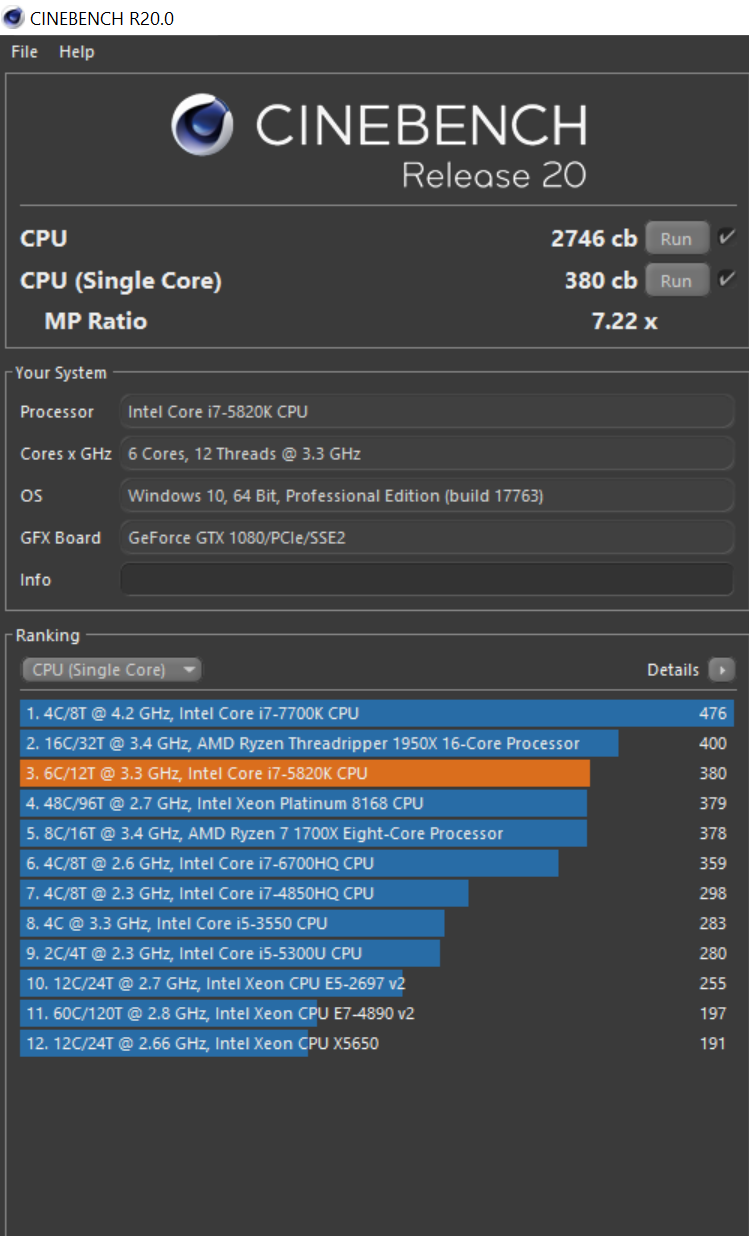Click the 380 cb single core score
The image size is (749, 1236).
click(x=601, y=281)
